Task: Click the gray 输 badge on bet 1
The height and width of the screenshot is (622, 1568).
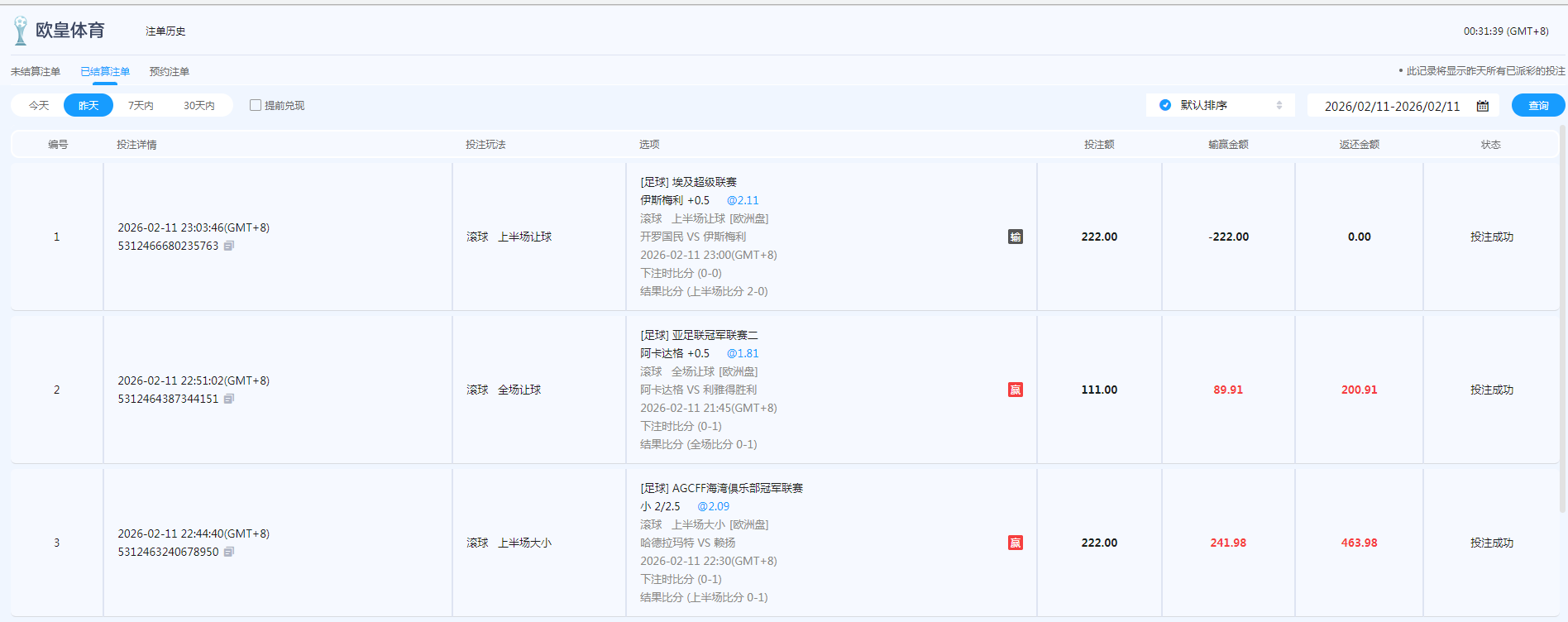Action: [x=1016, y=237]
